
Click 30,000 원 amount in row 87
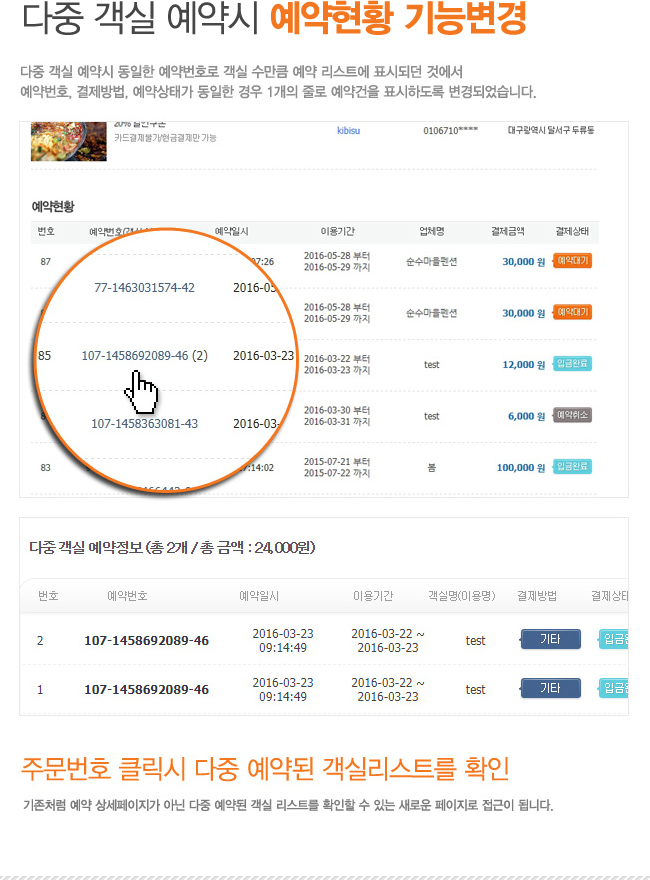click(523, 262)
